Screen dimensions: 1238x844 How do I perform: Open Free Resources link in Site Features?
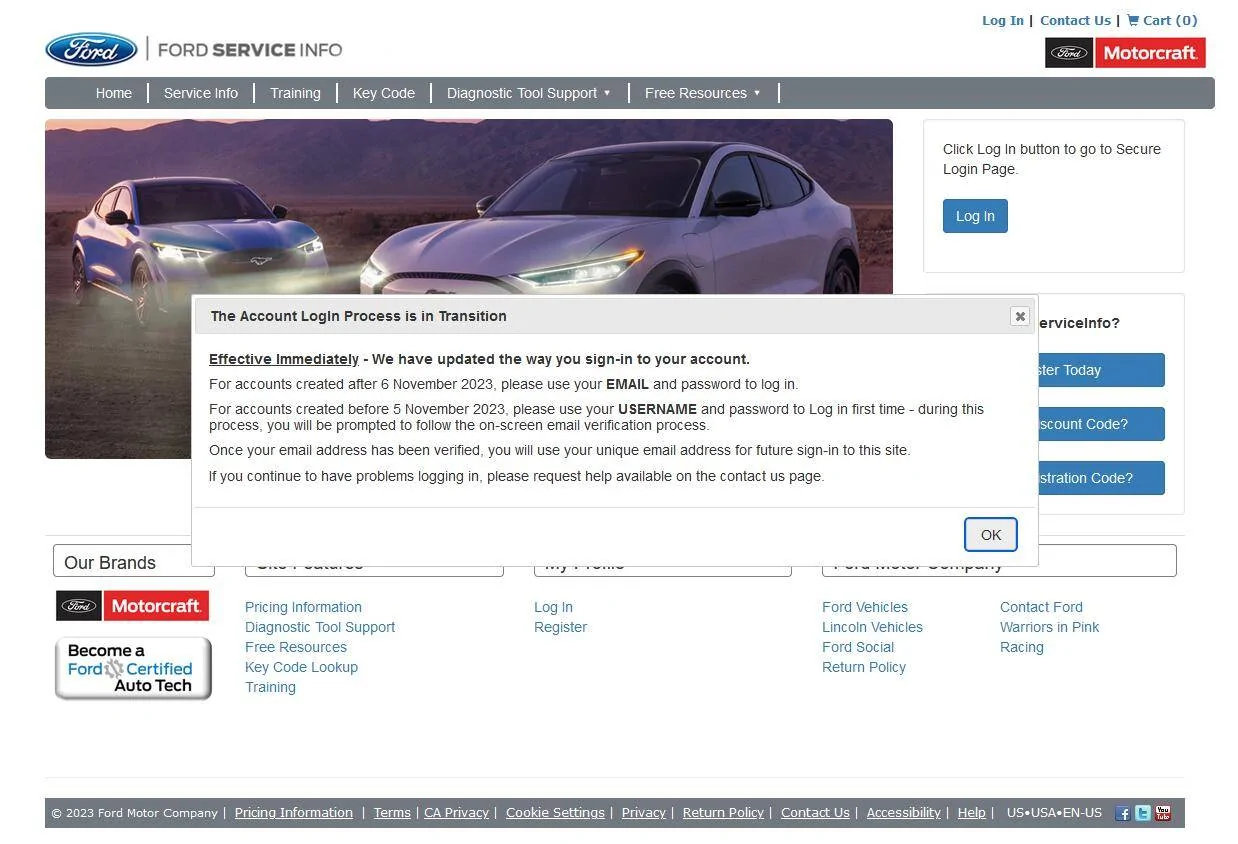click(296, 647)
